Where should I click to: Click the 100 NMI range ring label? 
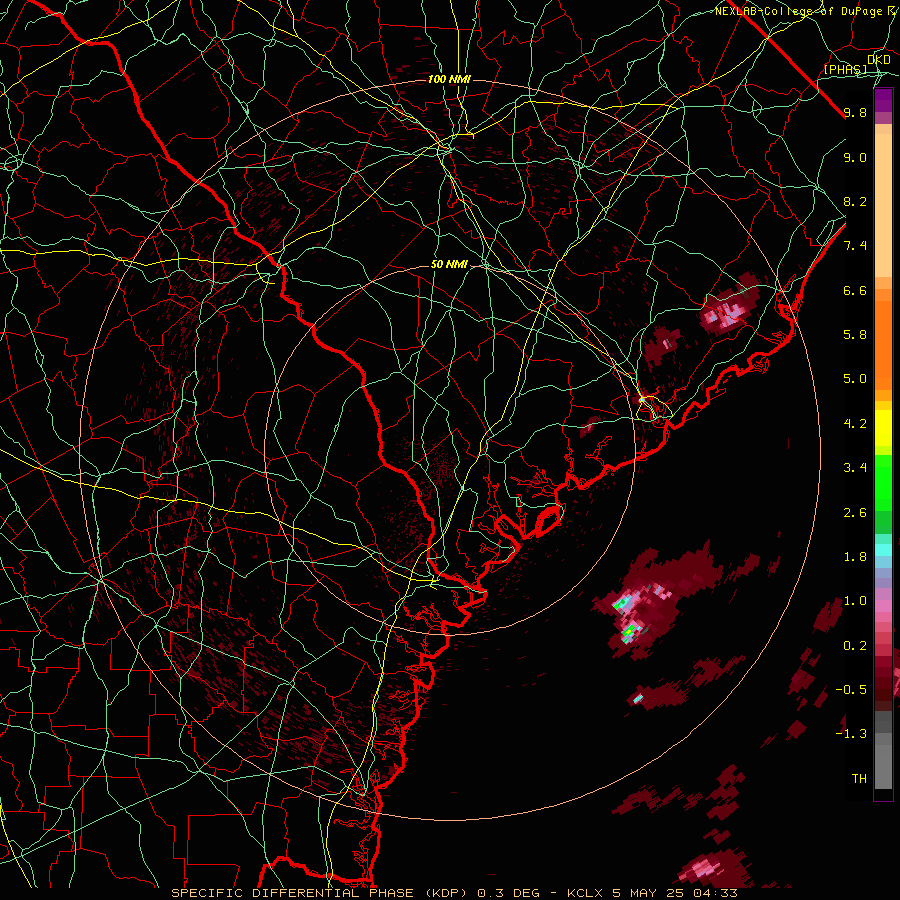tap(449, 79)
